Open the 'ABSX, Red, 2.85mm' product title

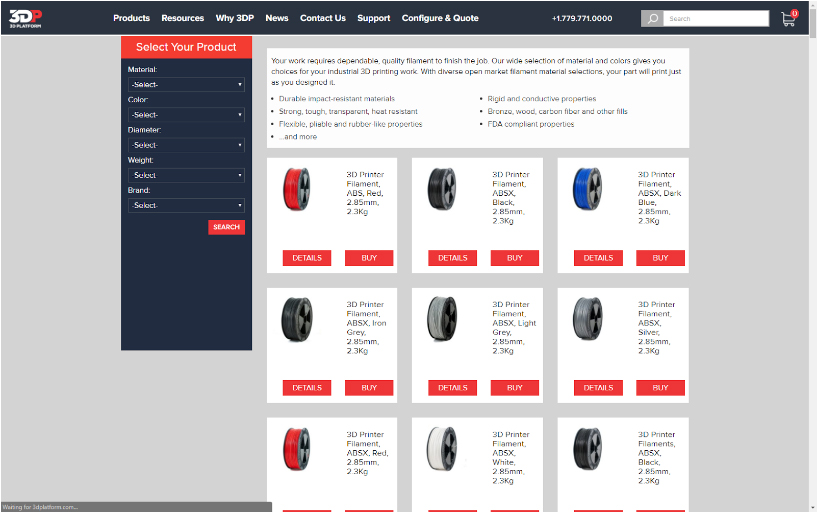click(x=367, y=453)
